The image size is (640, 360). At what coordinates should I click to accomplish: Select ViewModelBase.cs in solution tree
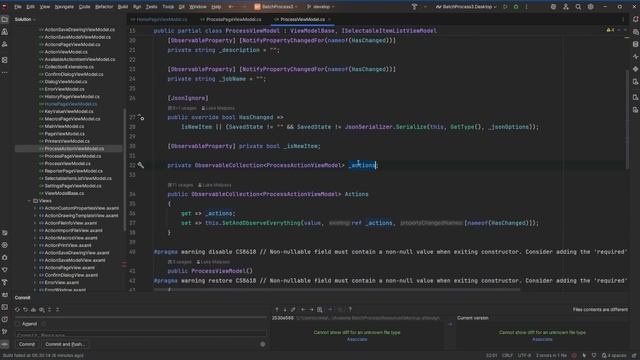[64, 193]
